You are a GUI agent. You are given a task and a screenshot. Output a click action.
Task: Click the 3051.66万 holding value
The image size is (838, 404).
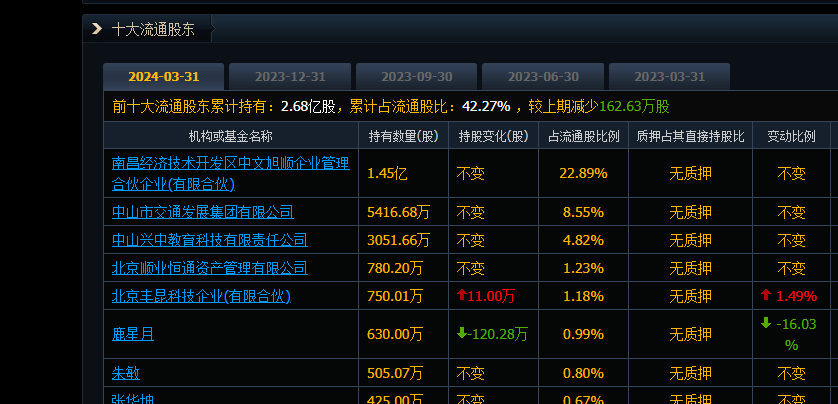pyautogui.click(x=398, y=240)
